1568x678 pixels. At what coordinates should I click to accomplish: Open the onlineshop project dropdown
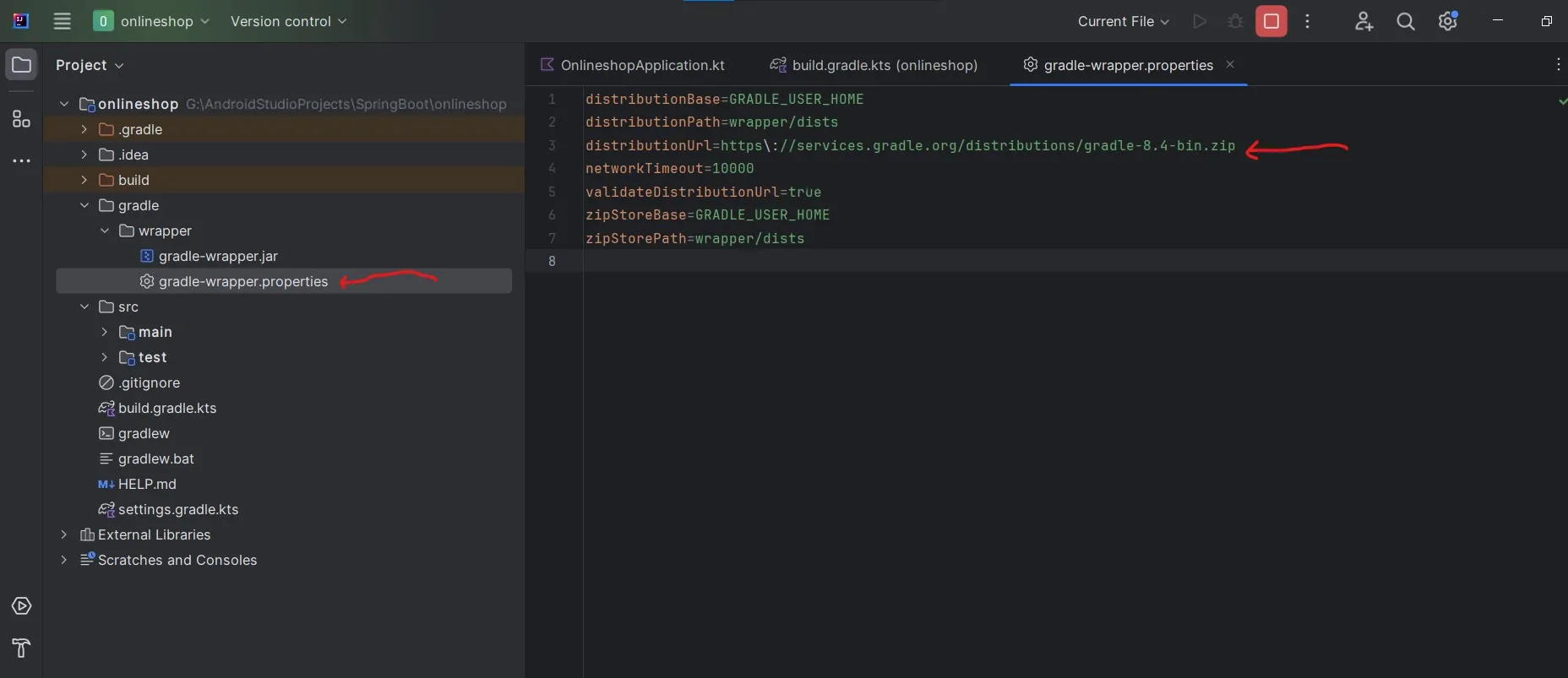tap(151, 21)
